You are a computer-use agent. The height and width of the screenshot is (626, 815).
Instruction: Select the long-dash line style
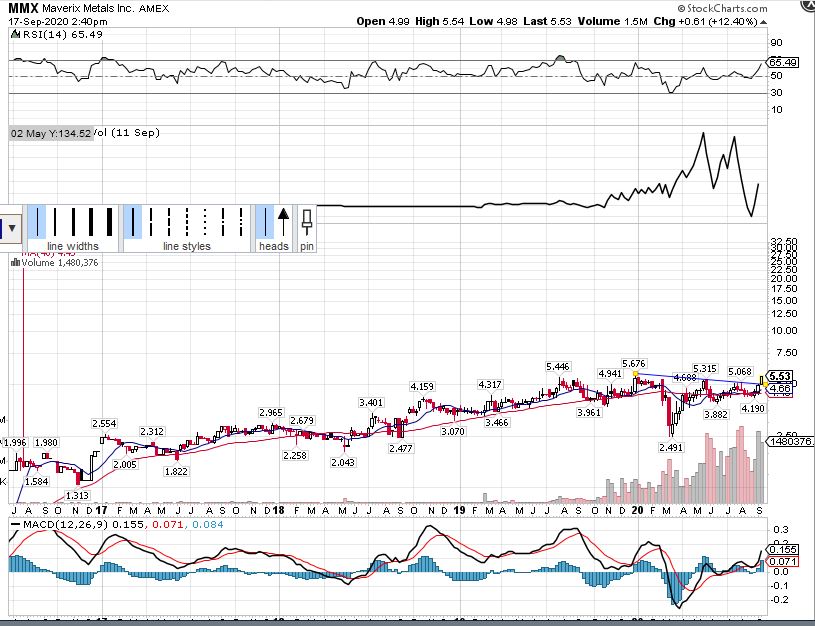click(x=151, y=222)
